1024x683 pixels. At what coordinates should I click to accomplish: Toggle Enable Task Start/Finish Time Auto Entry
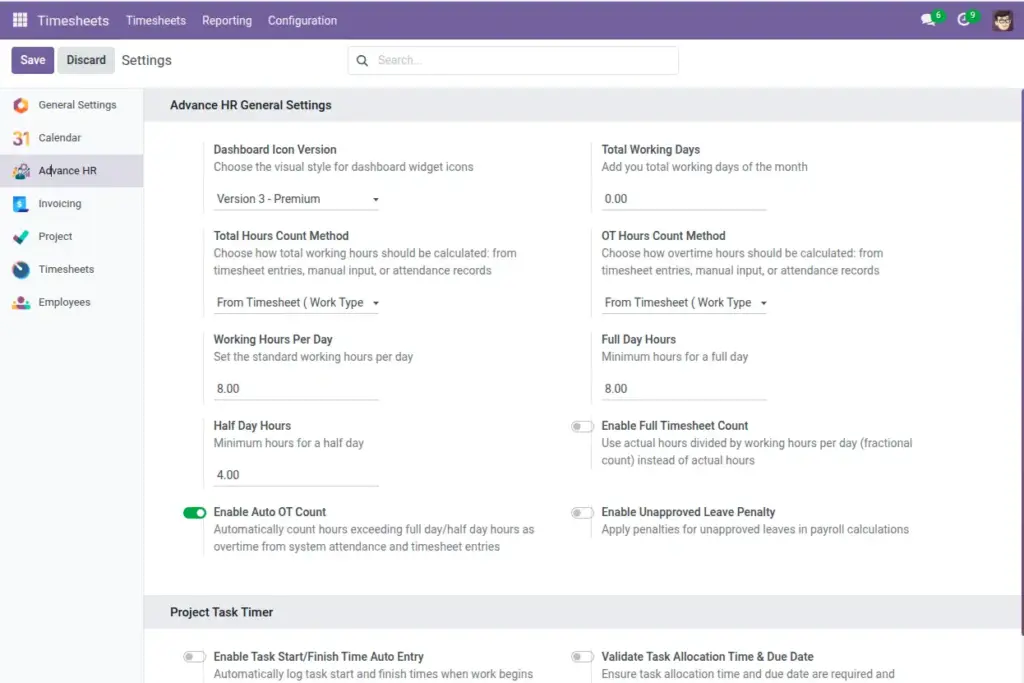[195, 657]
